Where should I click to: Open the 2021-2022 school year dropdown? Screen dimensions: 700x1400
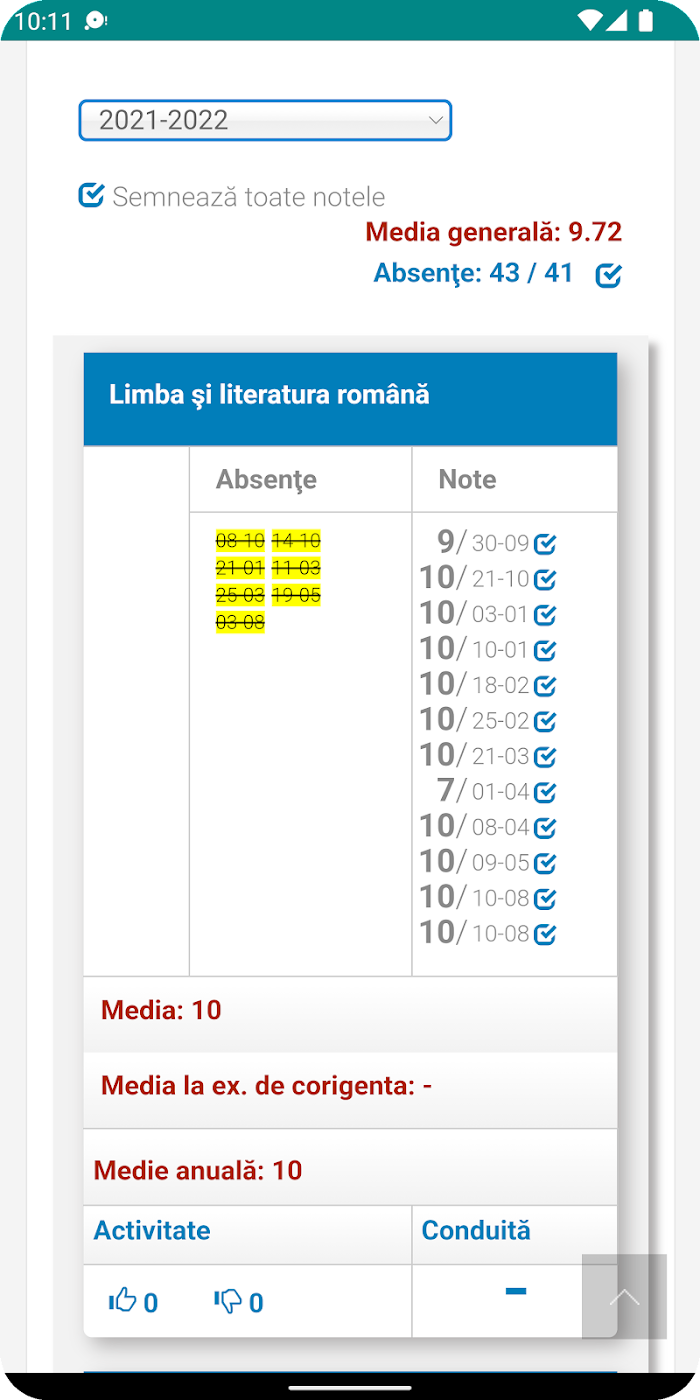tap(265, 120)
